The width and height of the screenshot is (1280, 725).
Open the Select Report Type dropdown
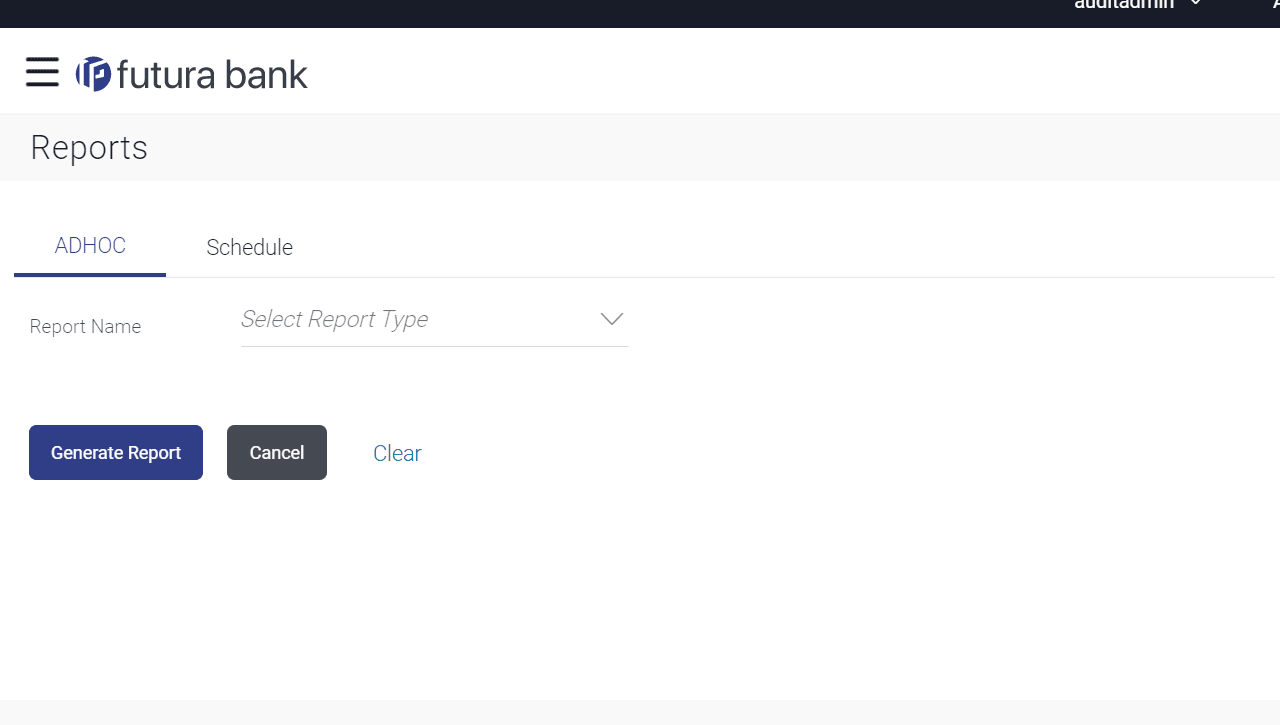click(433, 320)
